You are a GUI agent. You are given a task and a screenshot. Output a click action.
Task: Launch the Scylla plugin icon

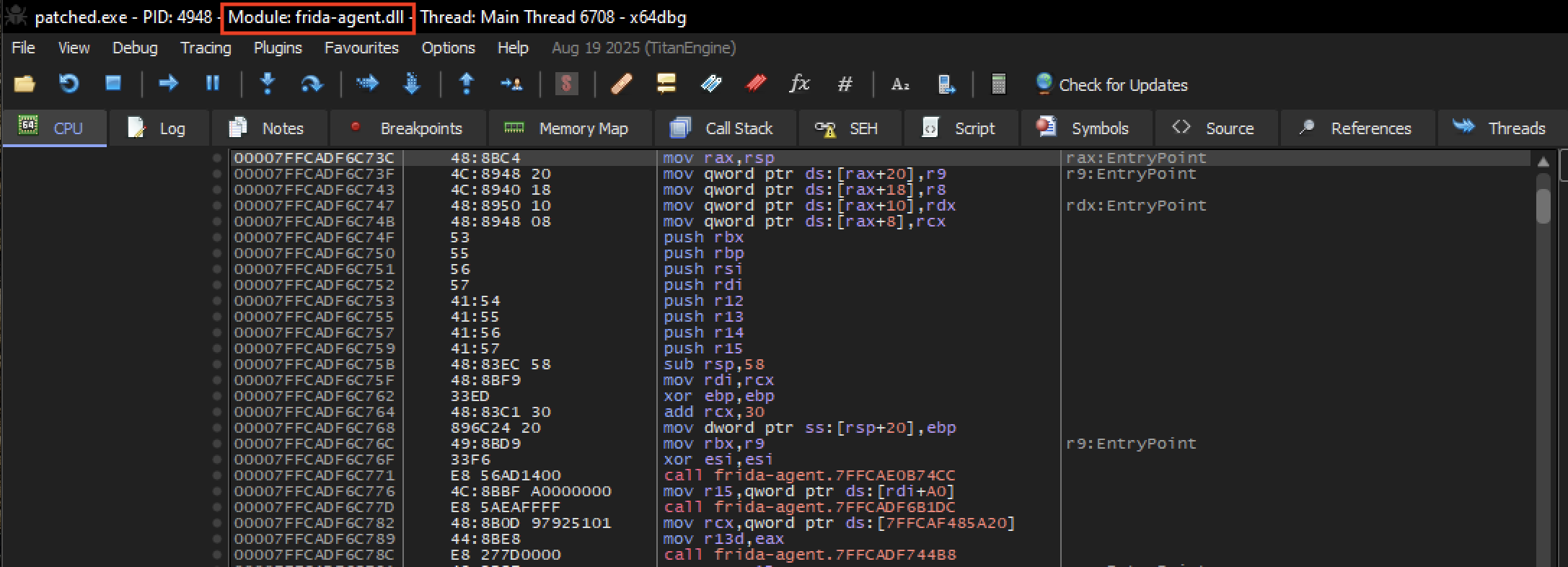(567, 84)
